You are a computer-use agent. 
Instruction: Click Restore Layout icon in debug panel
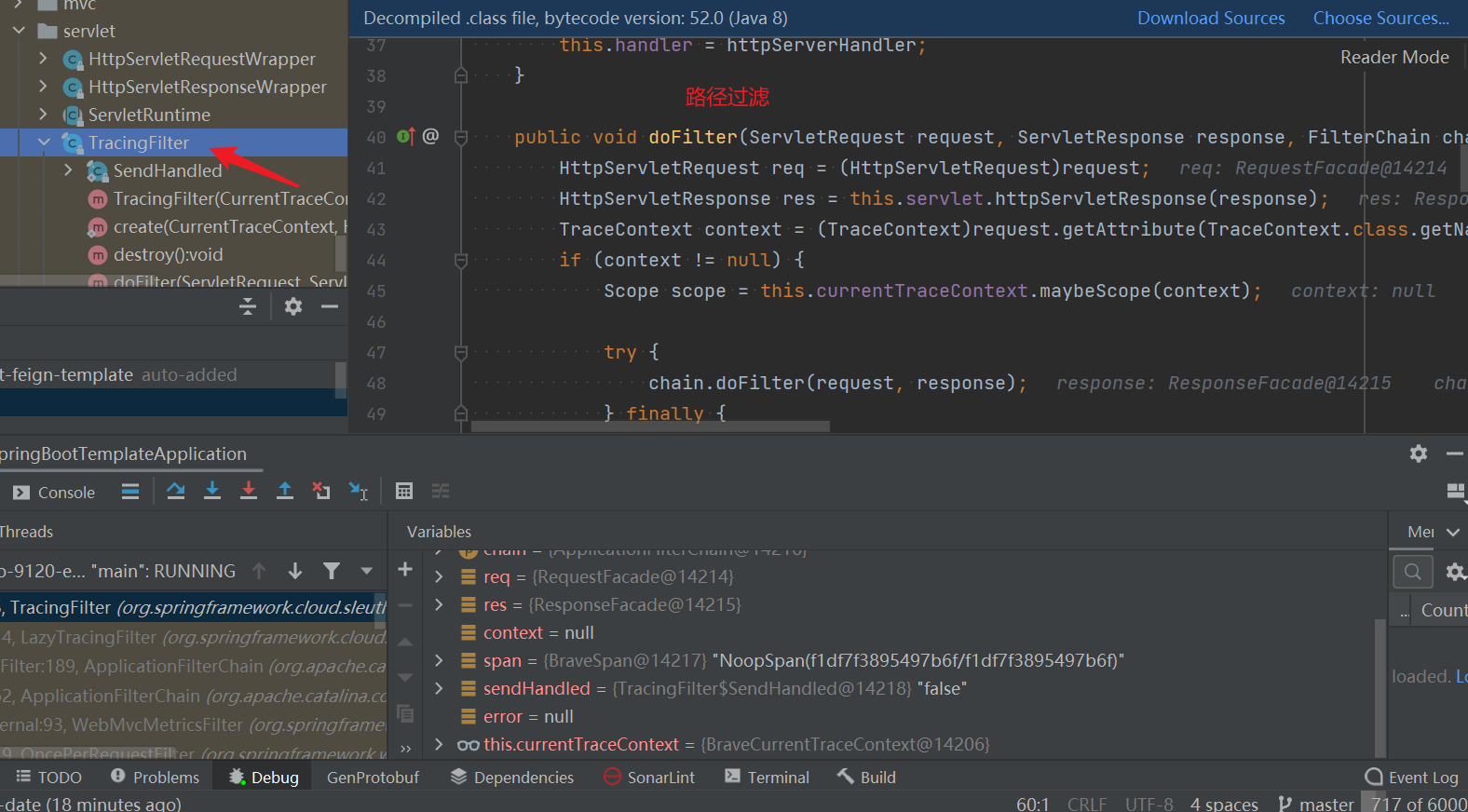[1456, 491]
